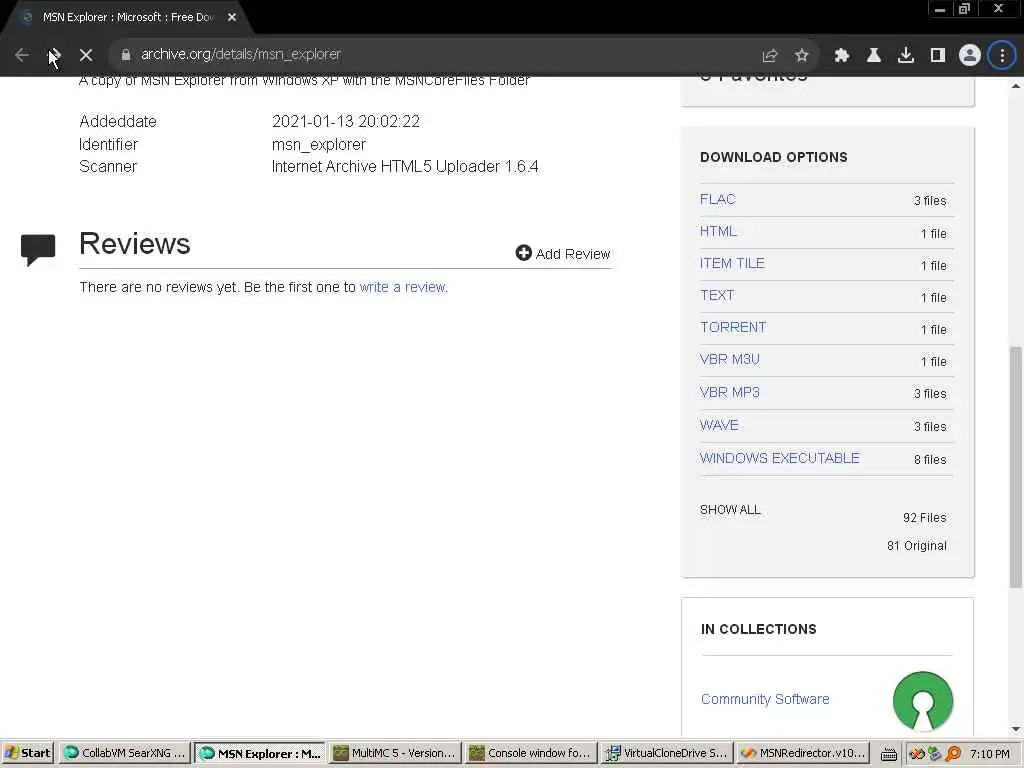Open VBR M3U download option
Screen dimensions: 1024x768
[x=729, y=359]
